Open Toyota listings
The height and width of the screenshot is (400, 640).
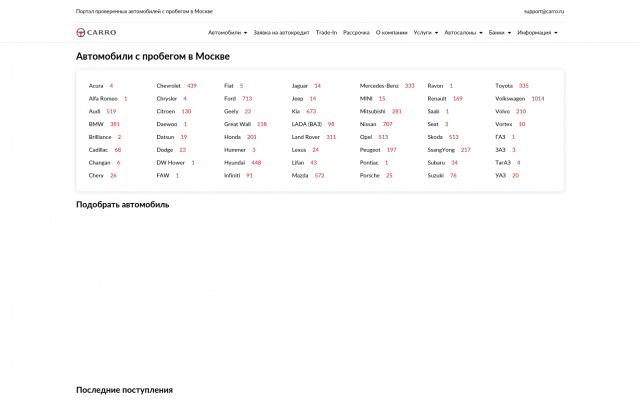click(x=504, y=86)
